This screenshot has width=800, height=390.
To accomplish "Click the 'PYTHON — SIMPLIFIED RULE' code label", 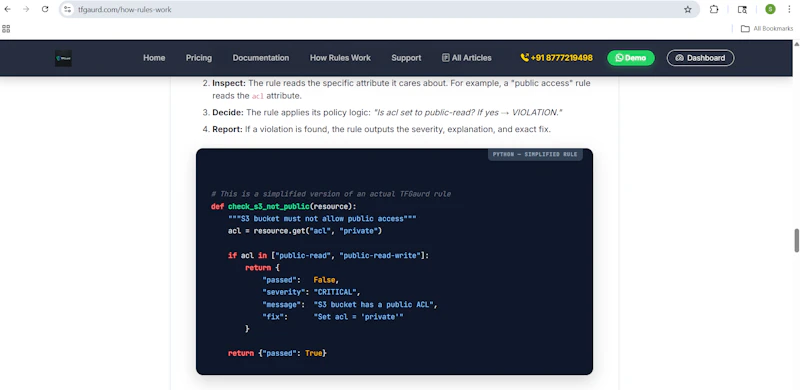I will click(x=535, y=154).
